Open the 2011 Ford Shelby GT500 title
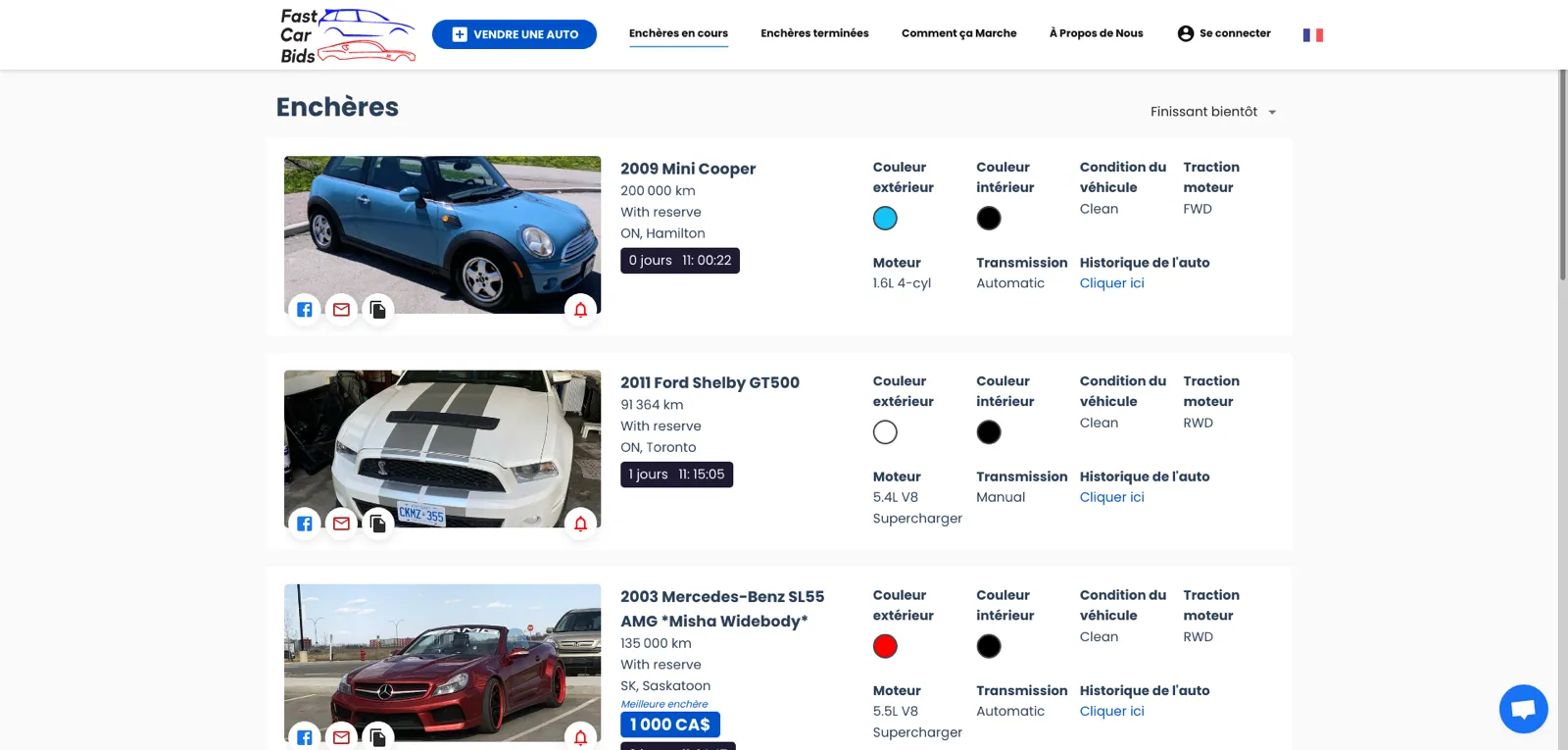Image resolution: width=1568 pixels, height=750 pixels. coord(710,382)
